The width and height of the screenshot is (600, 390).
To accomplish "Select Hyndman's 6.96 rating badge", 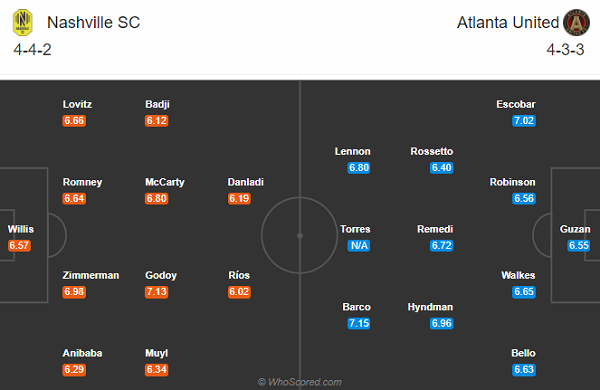I will coord(442,323).
